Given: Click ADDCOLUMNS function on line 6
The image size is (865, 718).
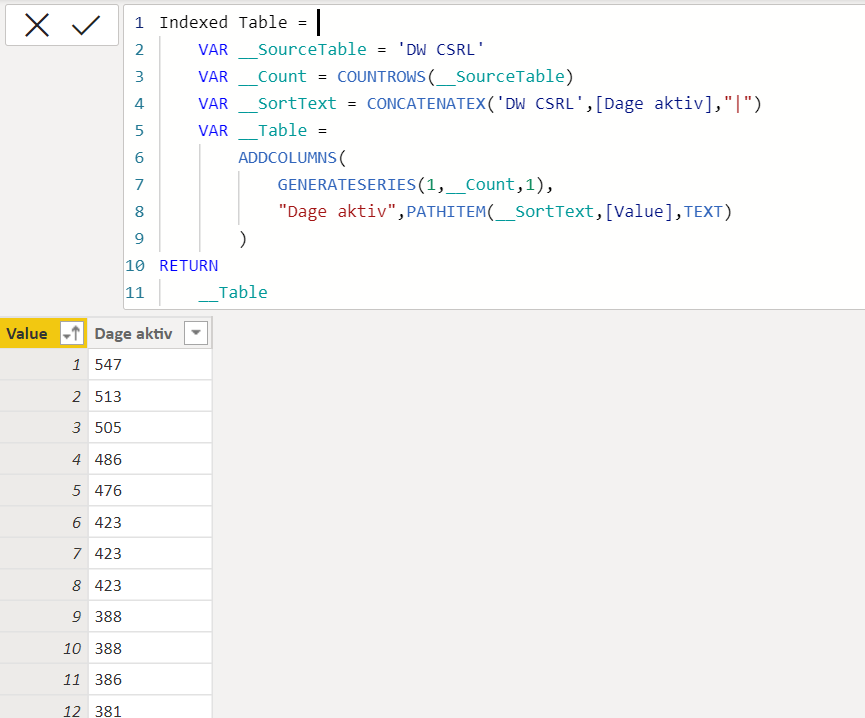Looking at the screenshot, I should [287, 158].
